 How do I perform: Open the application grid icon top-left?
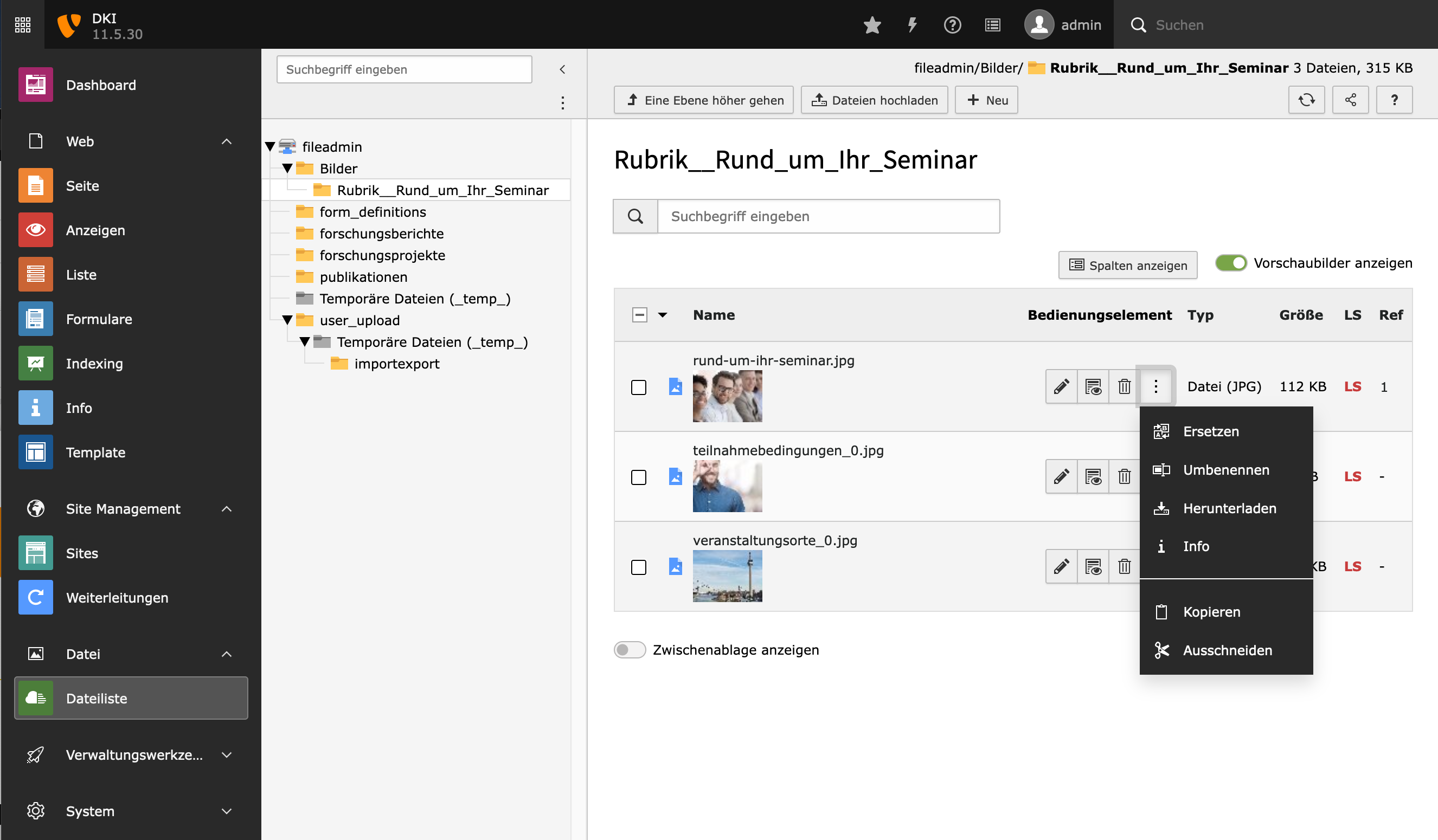click(x=22, y=25)
